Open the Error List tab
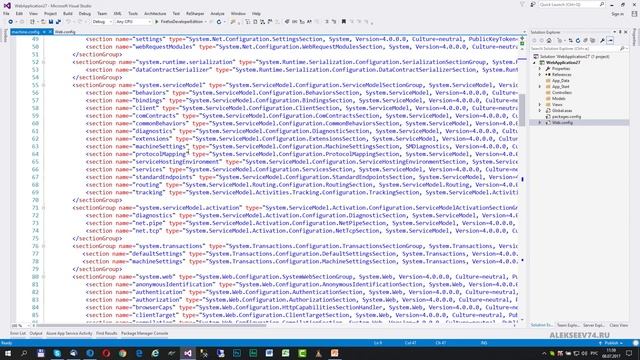 [18, 333]
